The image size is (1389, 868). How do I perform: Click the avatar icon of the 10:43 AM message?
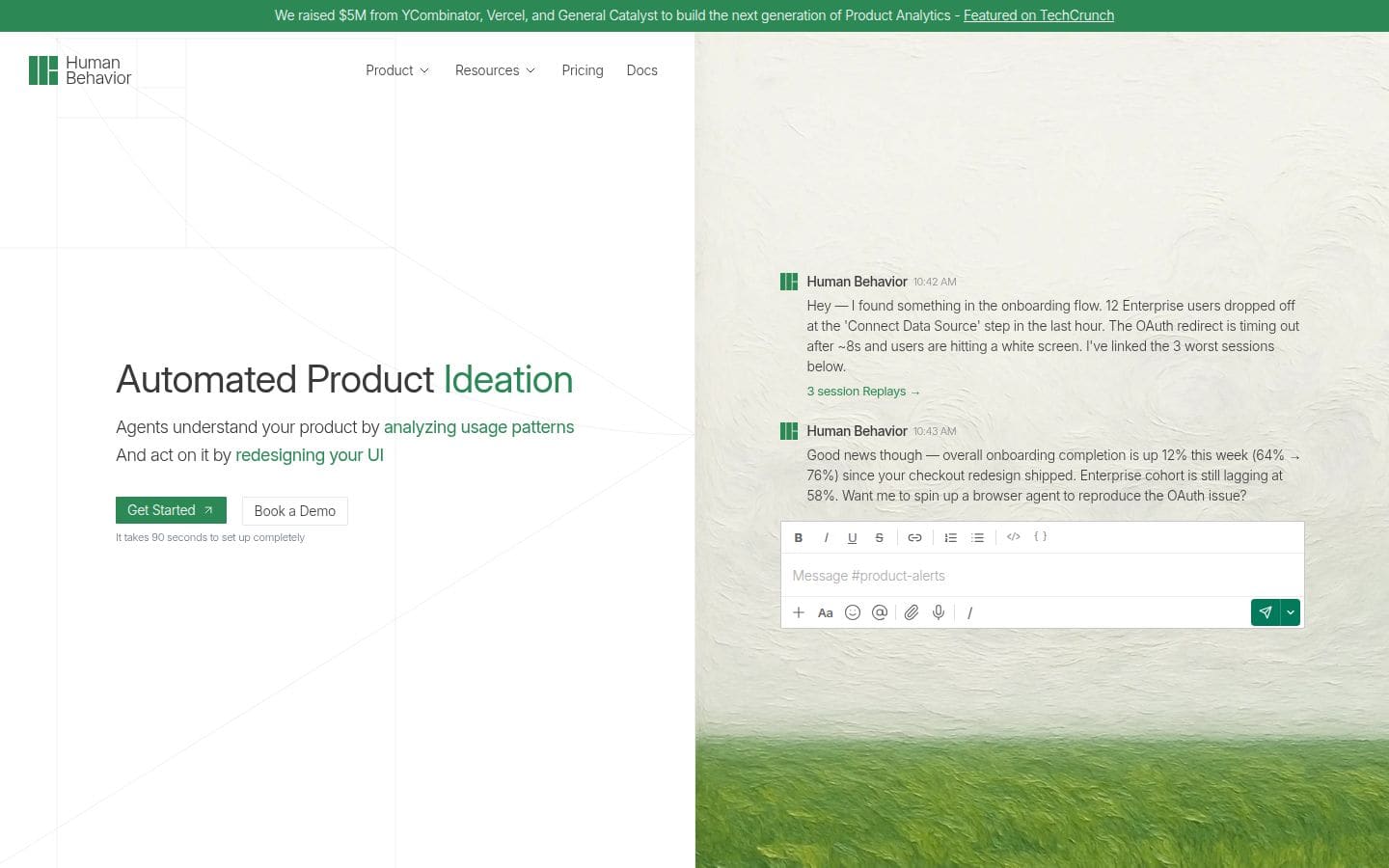[789, 431]
